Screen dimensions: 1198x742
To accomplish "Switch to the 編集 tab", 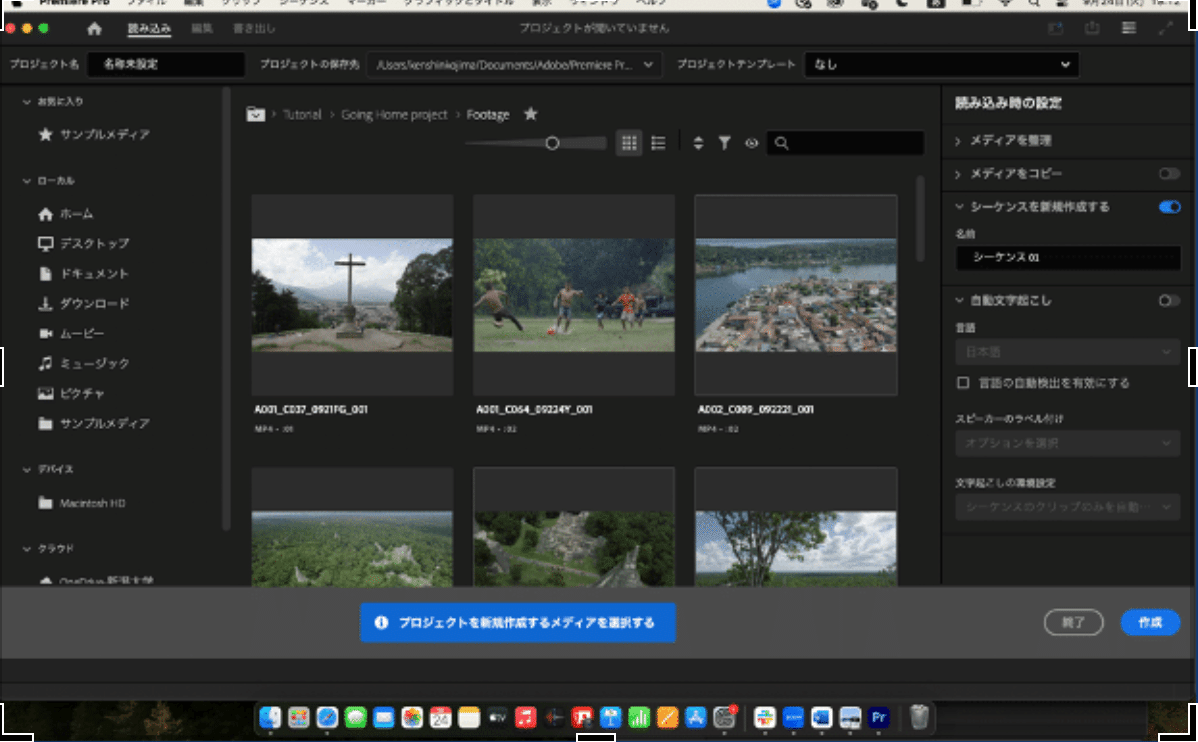I will pos(202,29).
